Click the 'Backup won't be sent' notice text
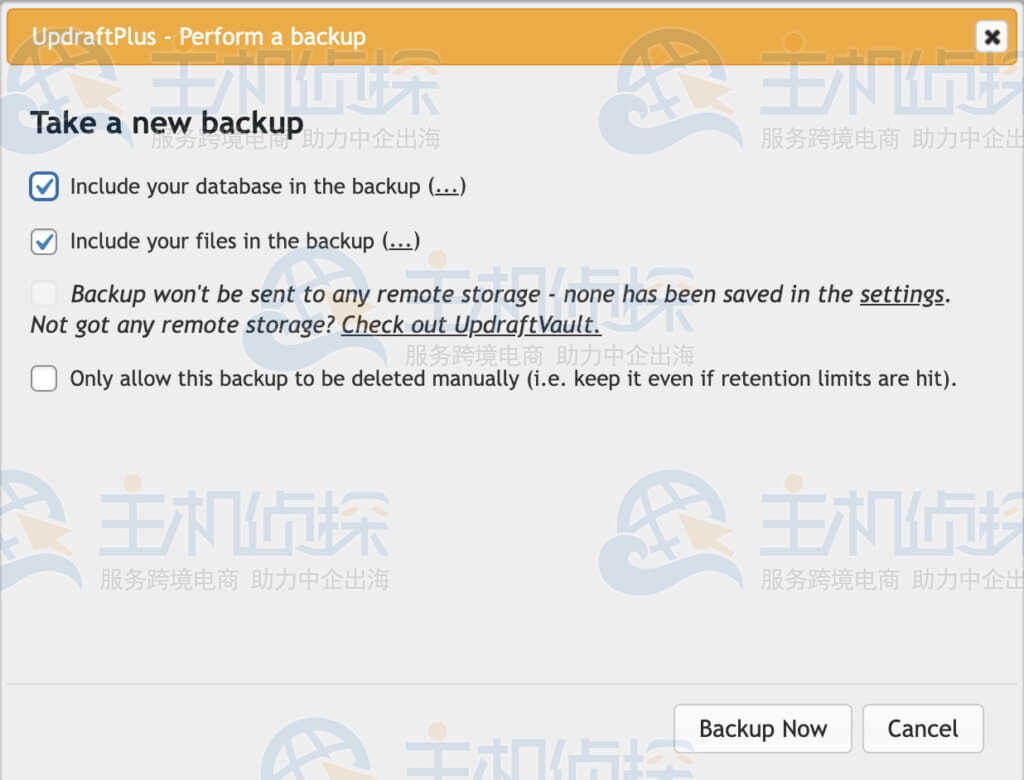 300,294
